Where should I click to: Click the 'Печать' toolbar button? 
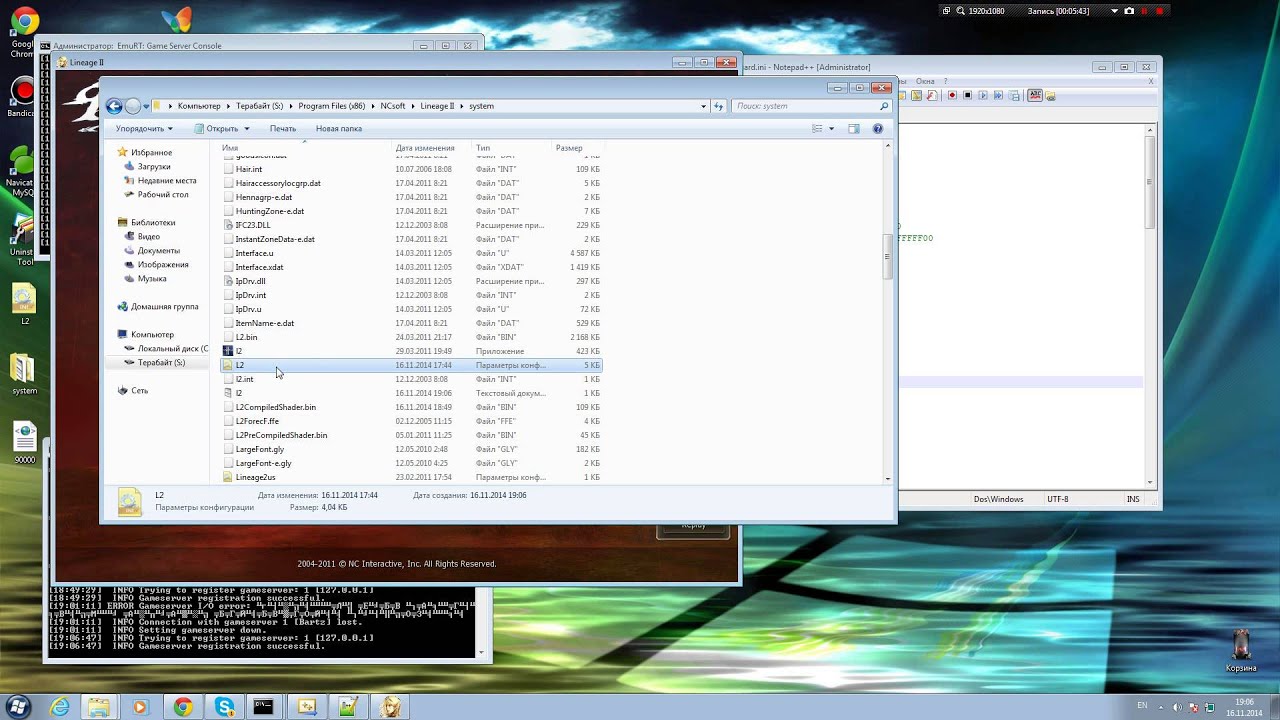[283, 129]
